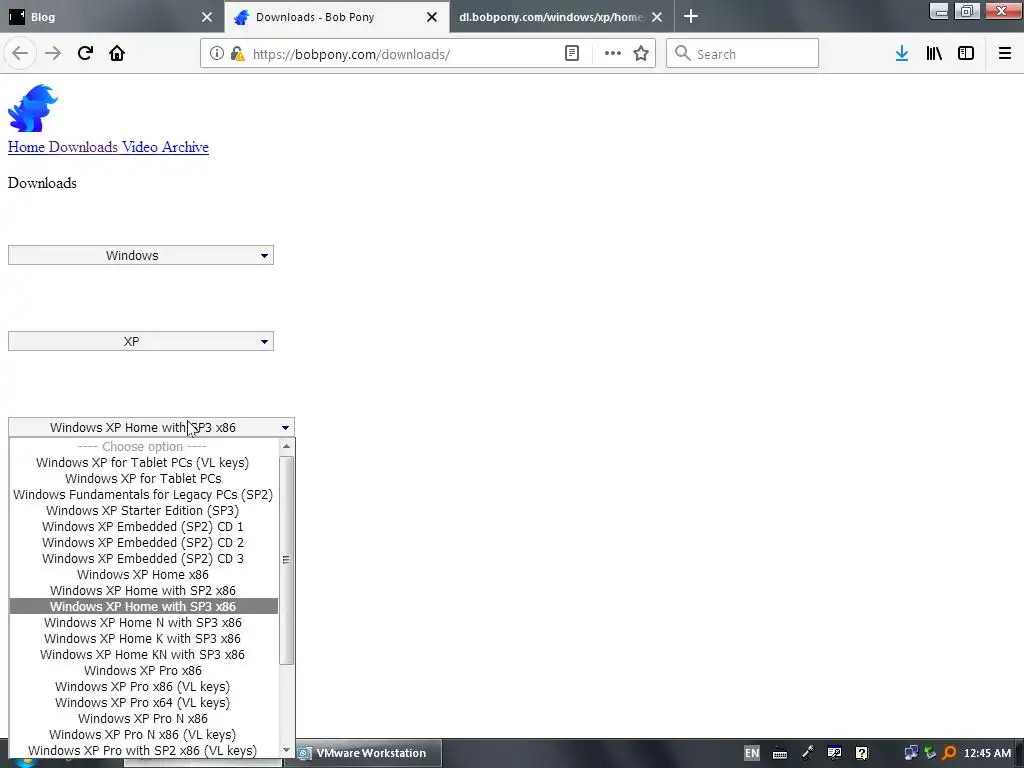This screenshot has height=768, width=1024.
Task: Click into the Search box
Action: click(x=743, y=54)
